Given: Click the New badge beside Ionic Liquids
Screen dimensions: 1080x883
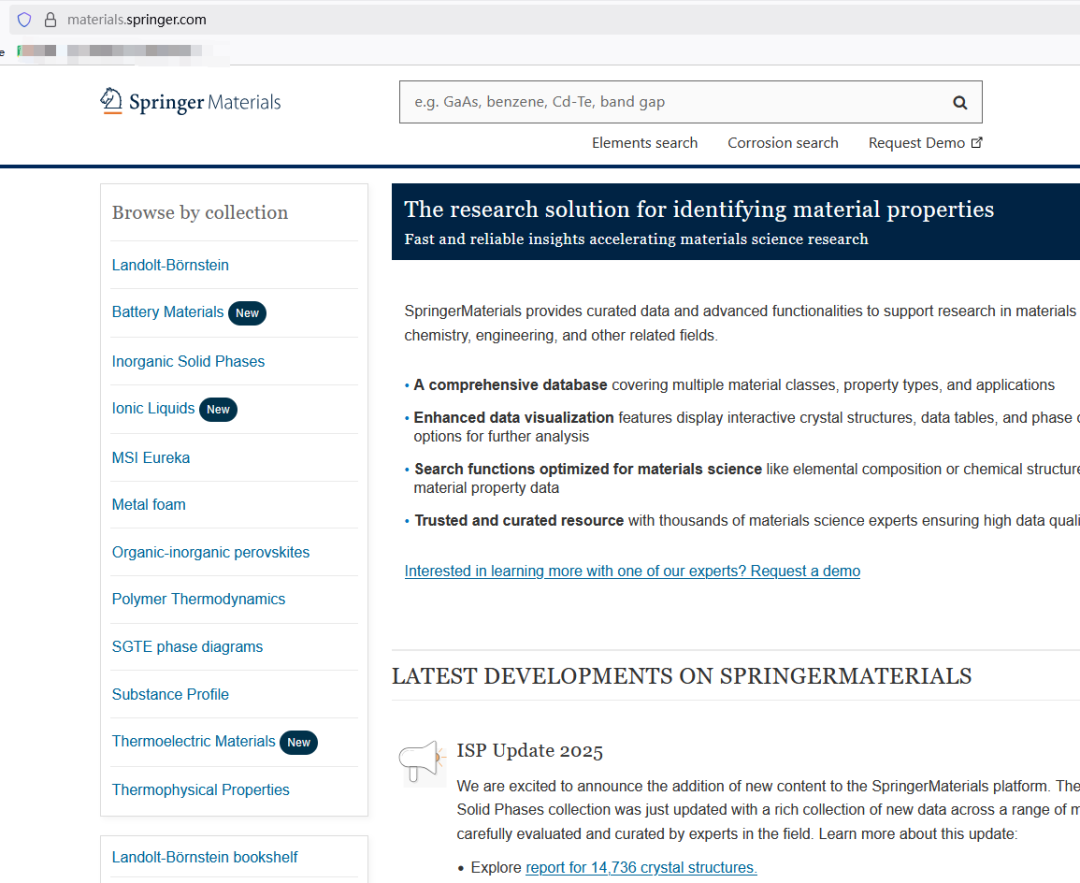Looking at the screenshot, I should click(x=218, y=409).
